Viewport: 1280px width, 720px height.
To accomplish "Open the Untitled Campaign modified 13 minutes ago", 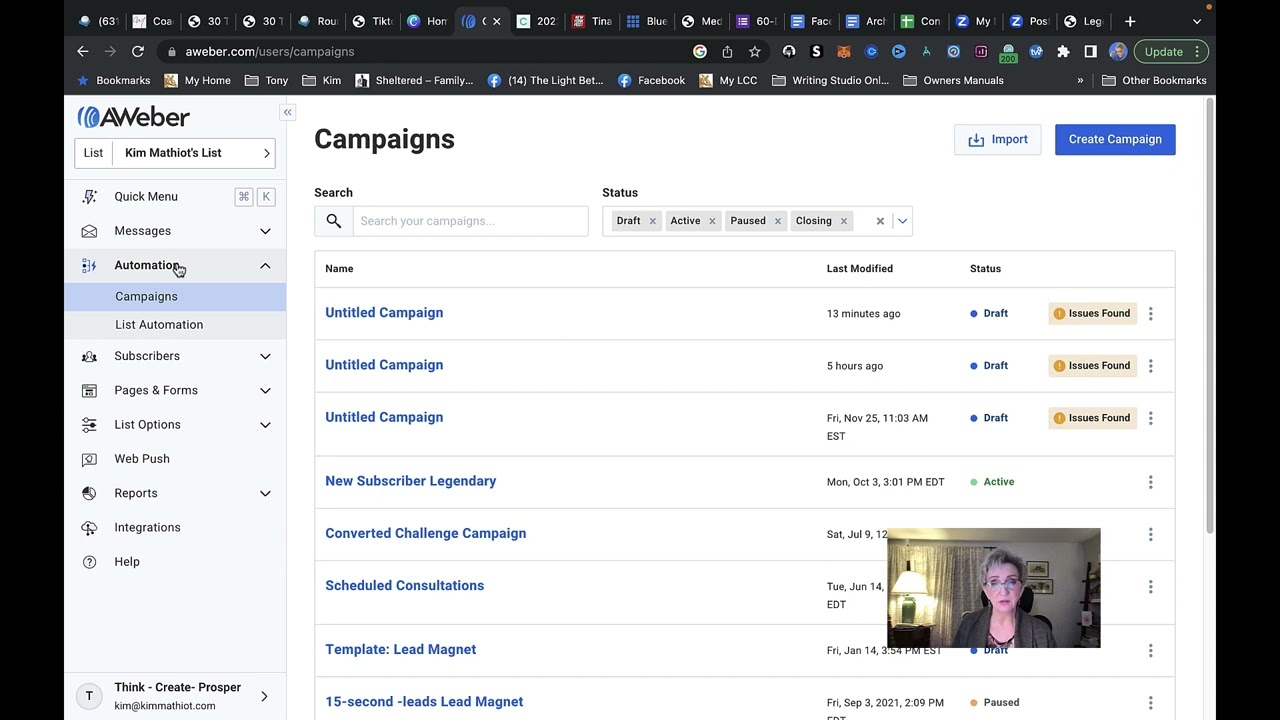I will [x=384, y=313].
